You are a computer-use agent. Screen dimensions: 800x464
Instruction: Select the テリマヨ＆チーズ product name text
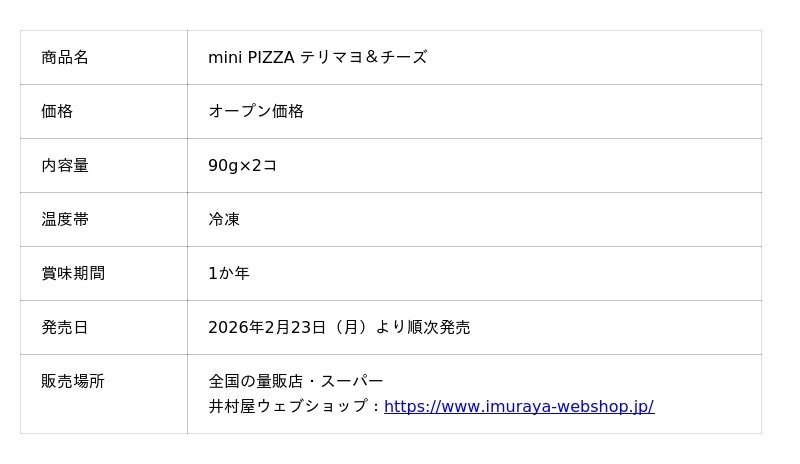coord(364,58)
